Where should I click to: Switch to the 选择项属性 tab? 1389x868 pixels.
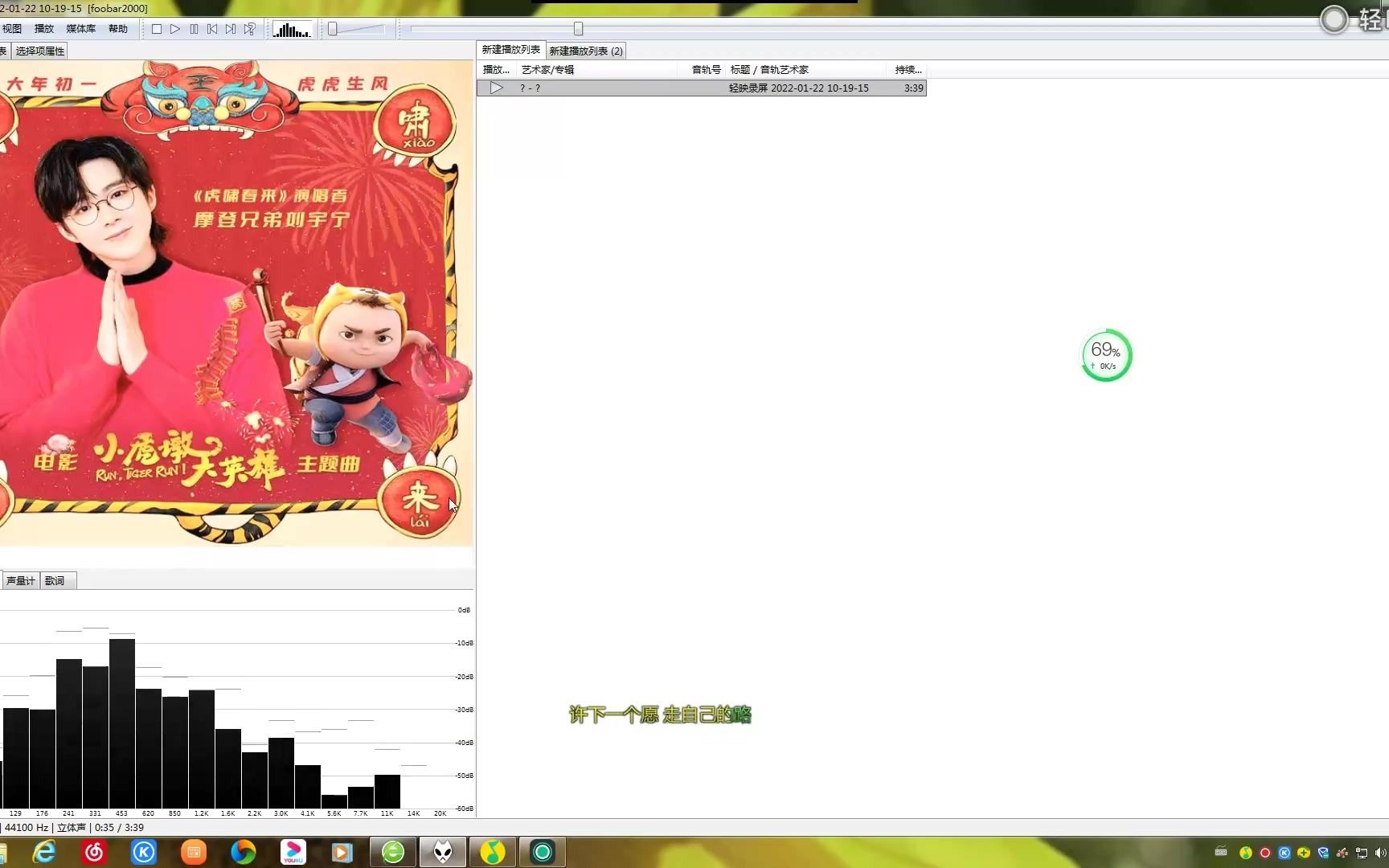[x=40, y=51]
